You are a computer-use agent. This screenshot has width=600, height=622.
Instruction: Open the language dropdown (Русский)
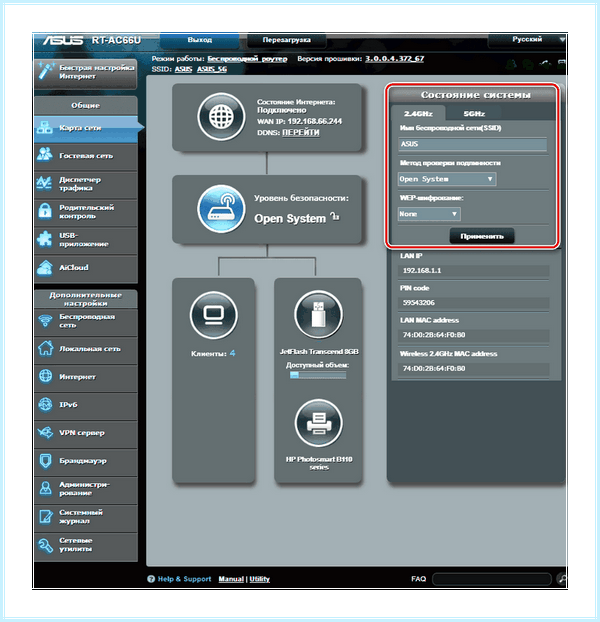click(527, 40)
